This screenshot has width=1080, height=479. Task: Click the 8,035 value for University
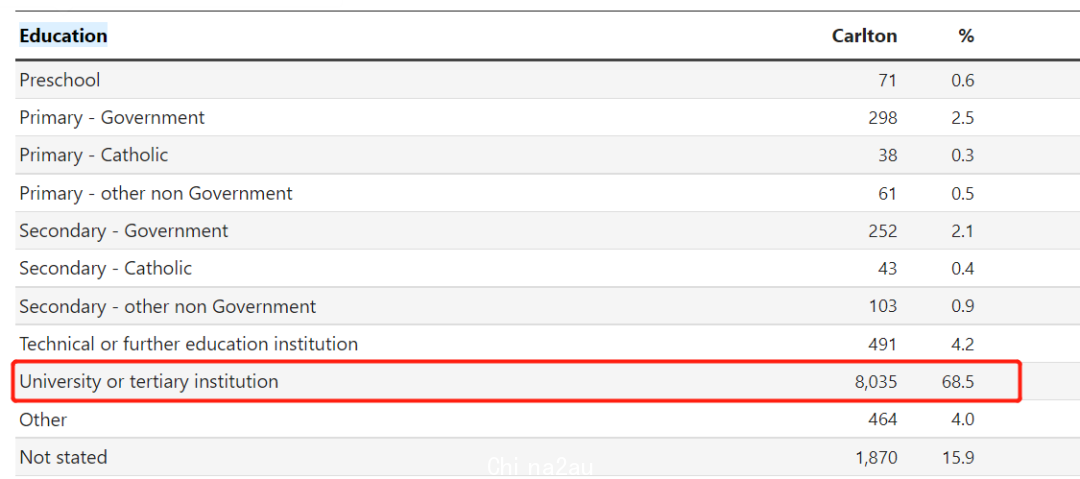pos(875,381)
